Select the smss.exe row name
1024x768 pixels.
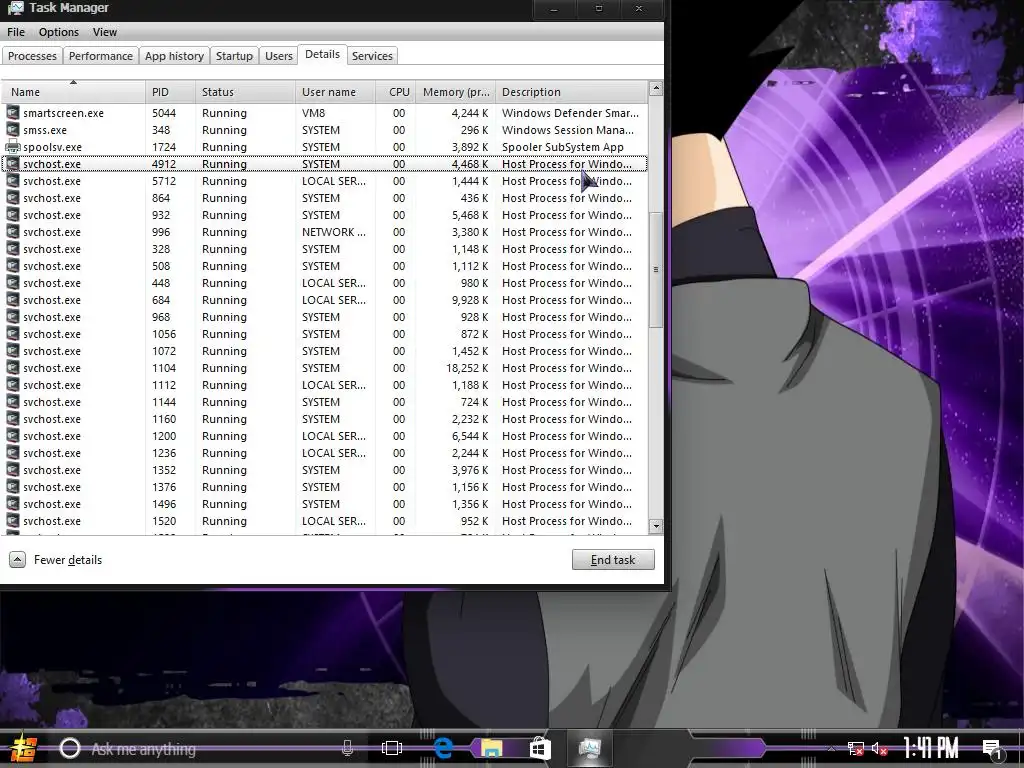pos(45,130)
